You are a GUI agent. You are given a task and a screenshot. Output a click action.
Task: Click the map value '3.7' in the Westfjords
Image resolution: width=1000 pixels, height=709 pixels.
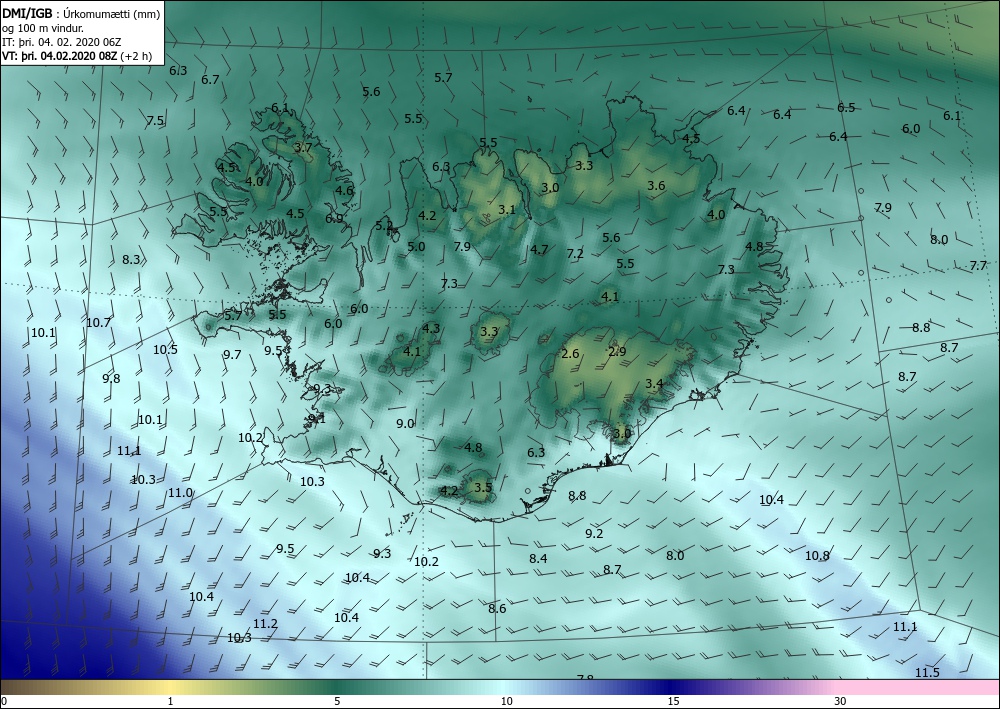304,147
